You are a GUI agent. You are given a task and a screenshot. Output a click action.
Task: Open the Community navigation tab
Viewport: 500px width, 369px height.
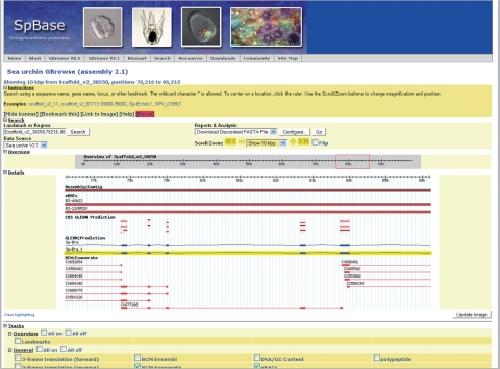pos(256,58)
